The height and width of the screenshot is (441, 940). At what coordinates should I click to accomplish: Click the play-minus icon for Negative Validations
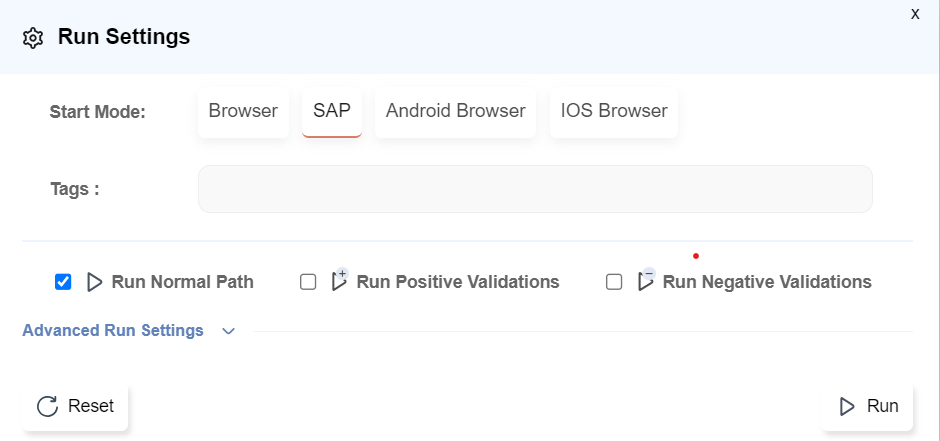pos(646,281)
